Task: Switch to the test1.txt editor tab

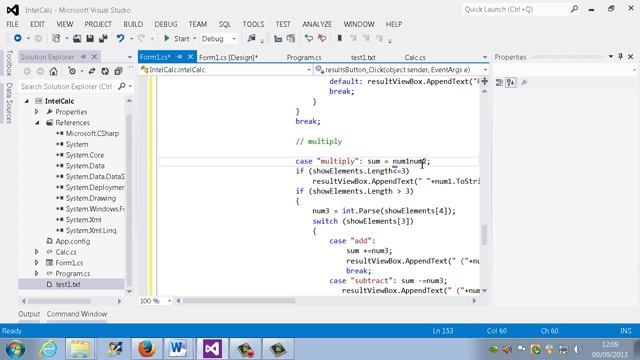Action: 363,58
